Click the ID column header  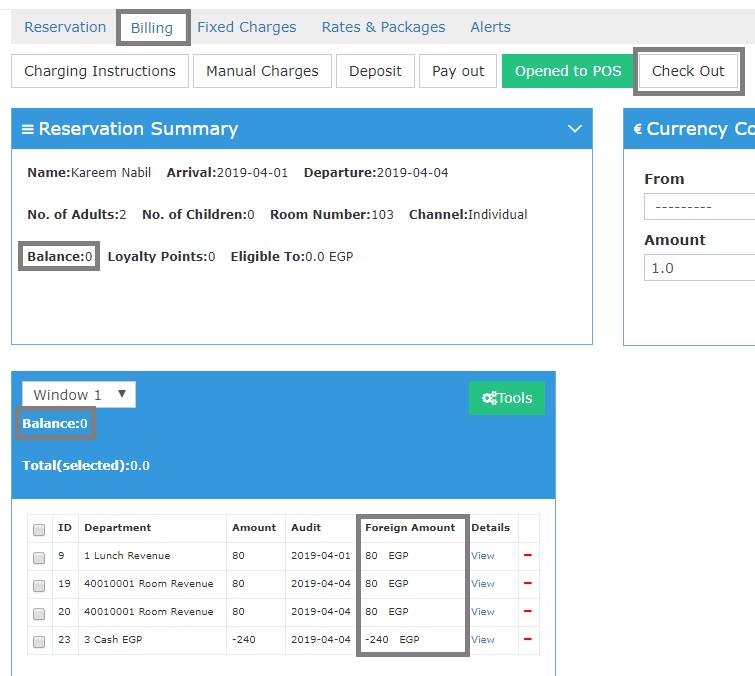[x=65, y=528]
